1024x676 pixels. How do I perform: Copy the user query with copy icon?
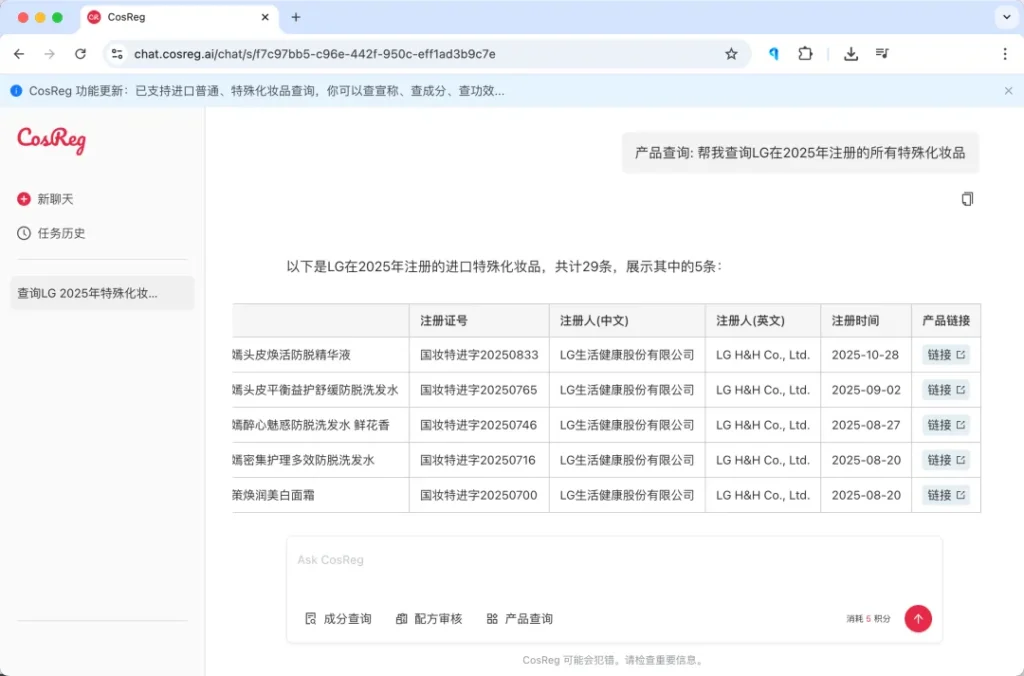(x=967, y=199)
